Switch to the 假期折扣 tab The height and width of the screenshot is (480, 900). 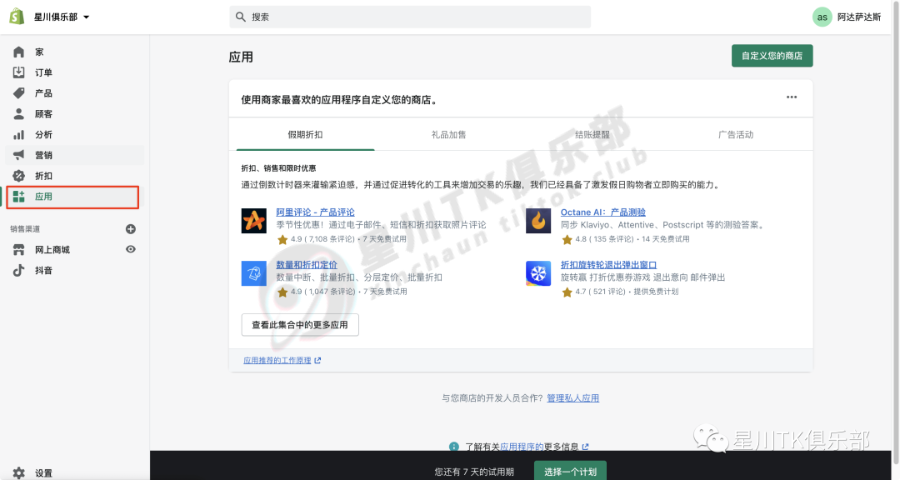click(305, 135)
